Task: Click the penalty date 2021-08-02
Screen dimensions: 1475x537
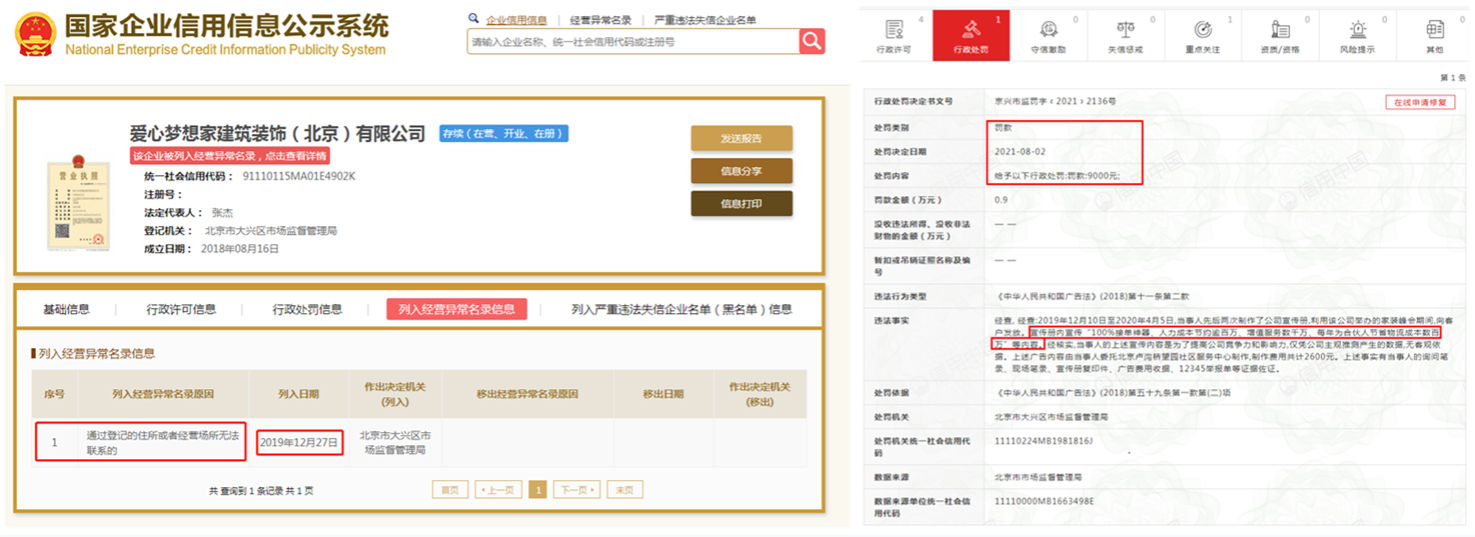Action: 1019,151
